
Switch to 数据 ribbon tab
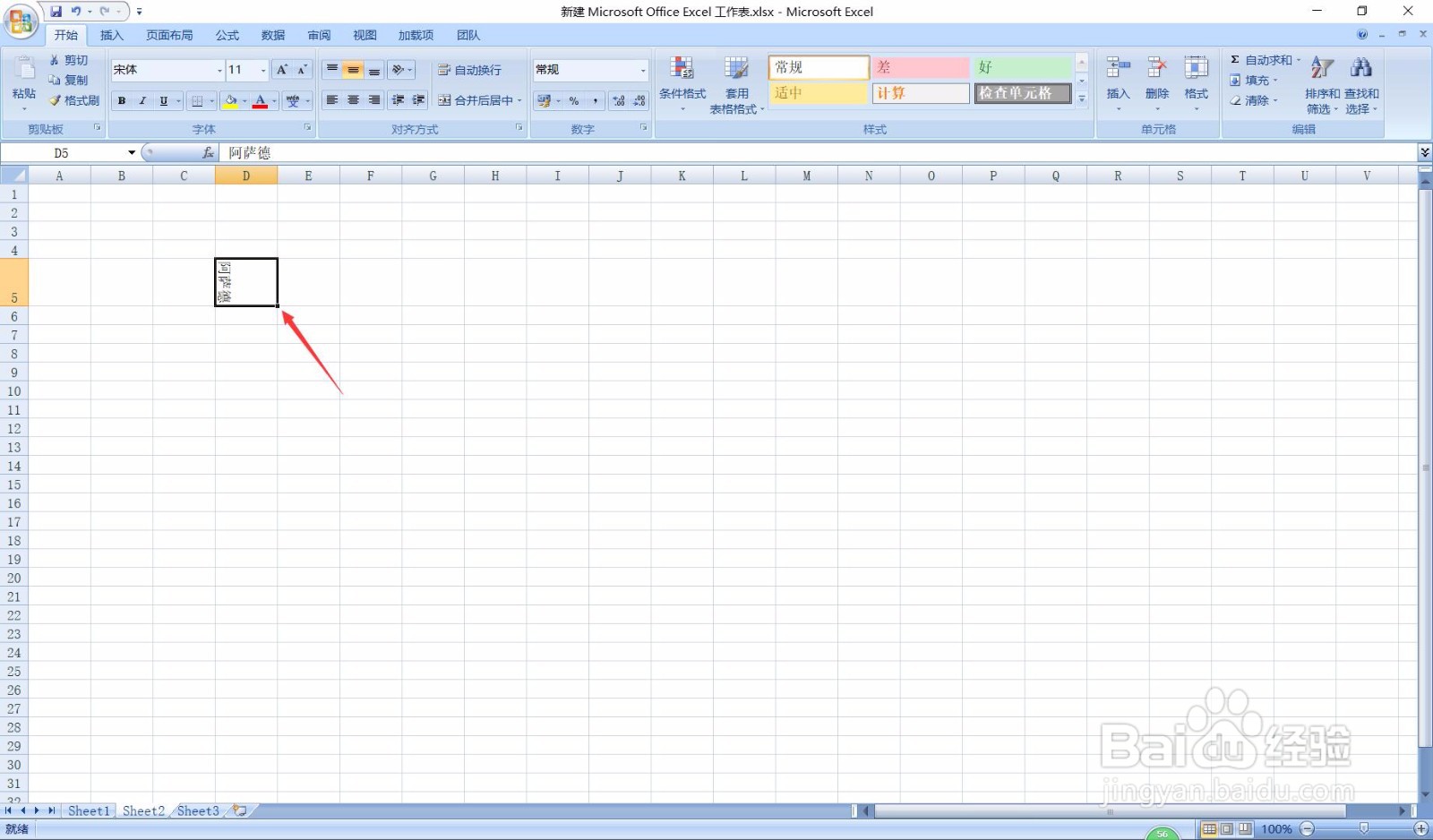(x=273, y=35)
